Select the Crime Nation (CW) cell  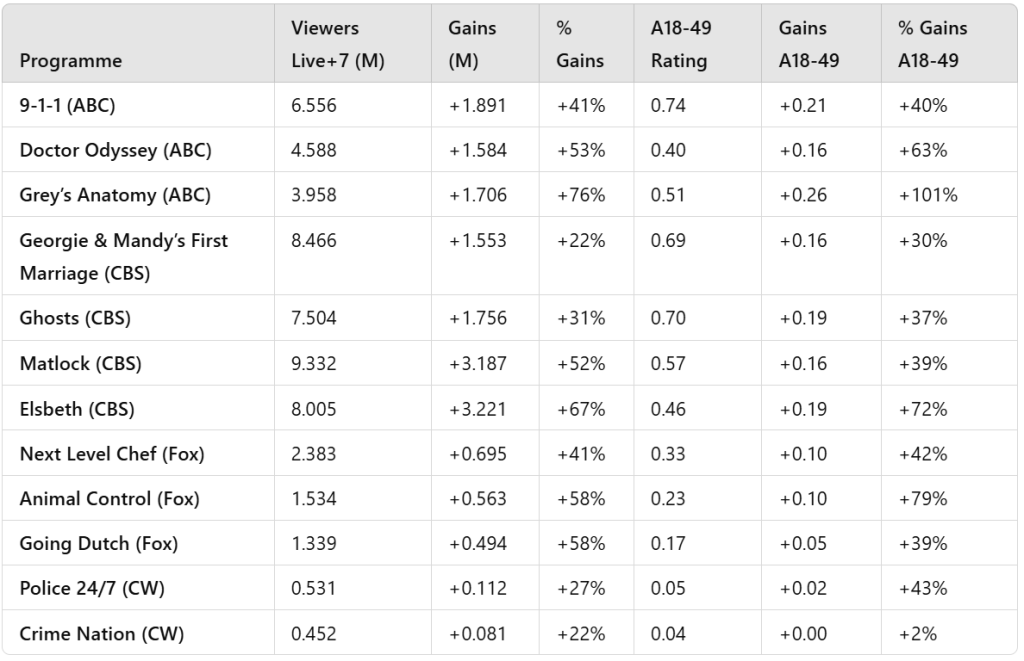pyautogui.click(x=101, y=633)
